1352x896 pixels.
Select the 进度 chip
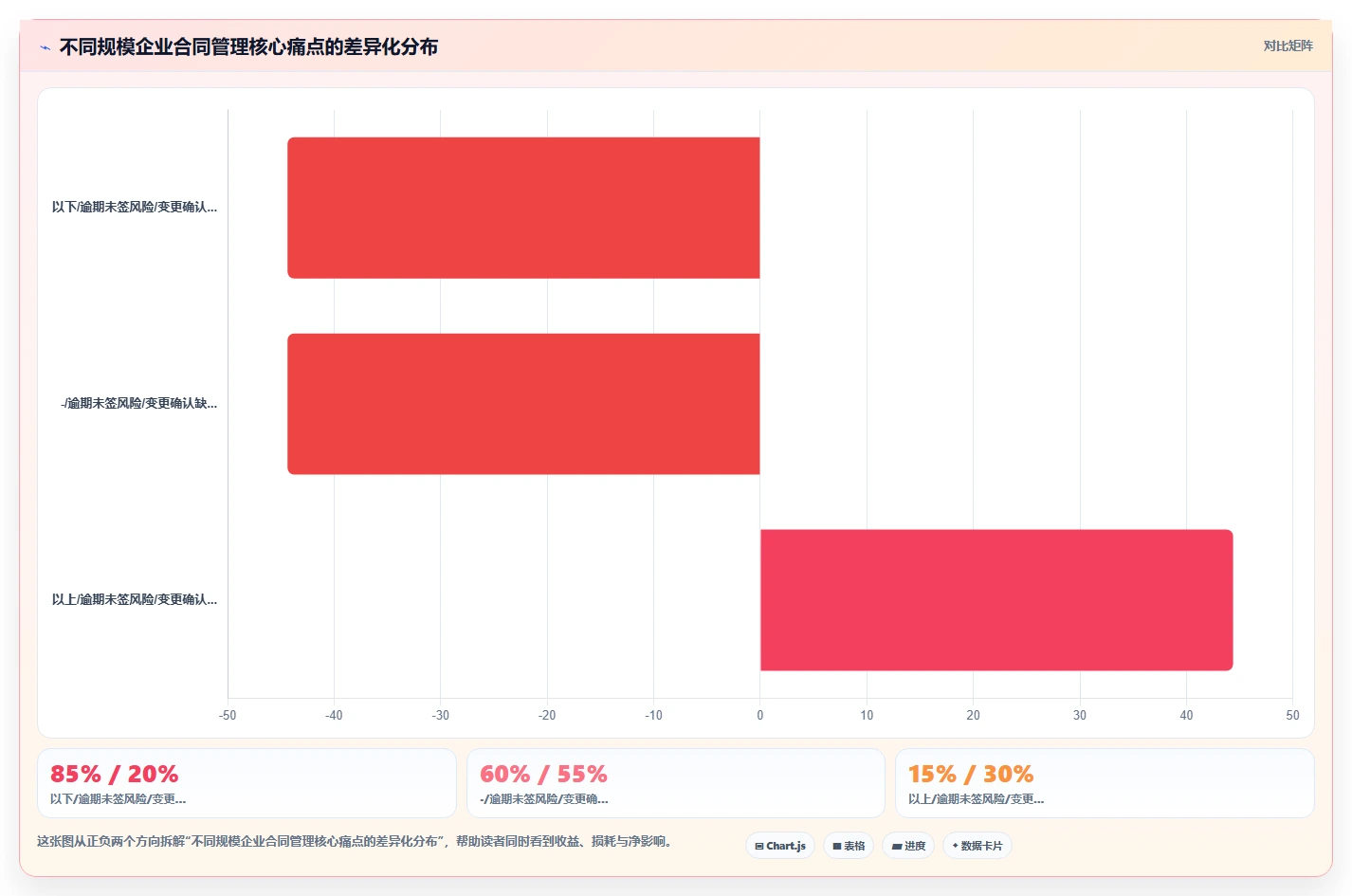coord(908,846)
